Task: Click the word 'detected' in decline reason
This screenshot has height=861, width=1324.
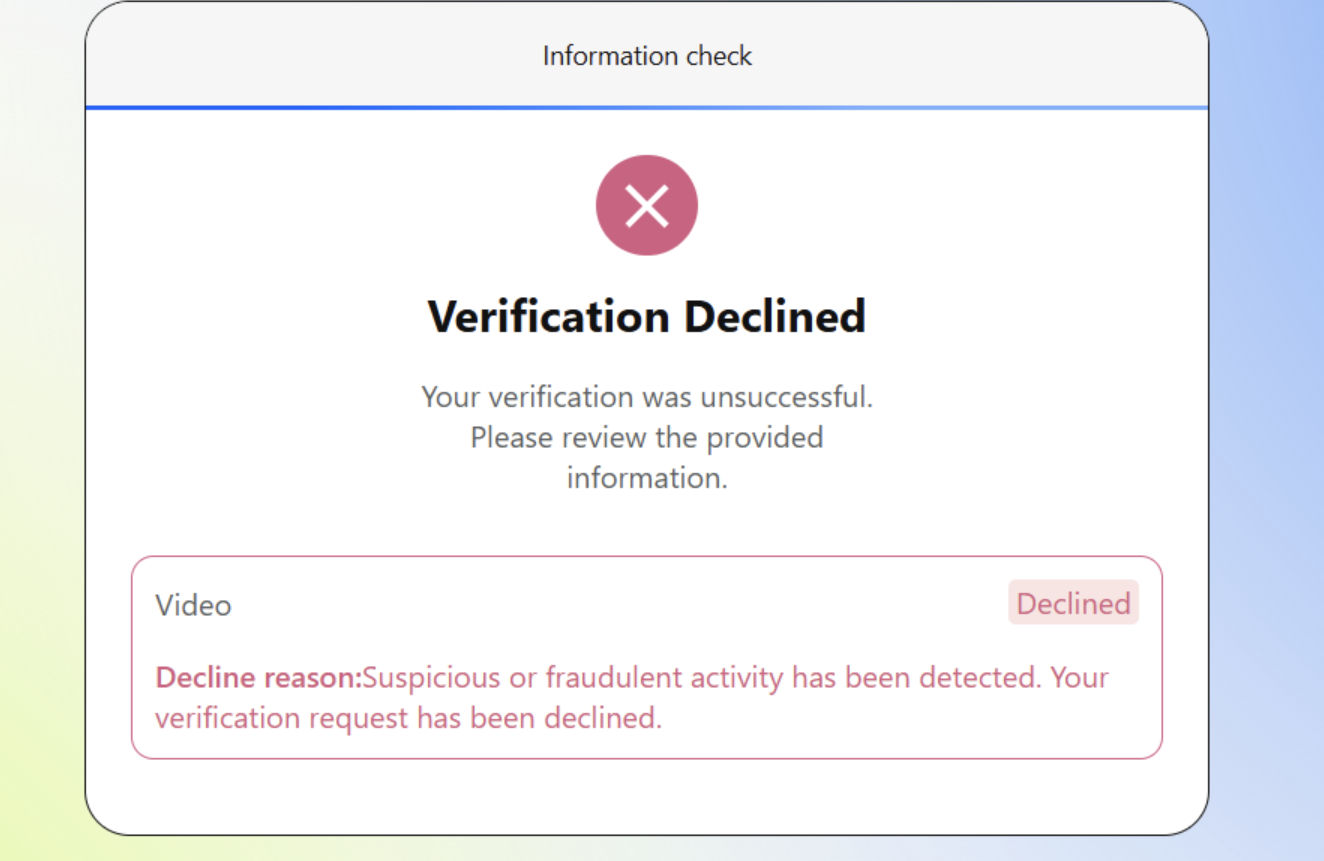Action: pyautogui.click(x=979, y=678)
